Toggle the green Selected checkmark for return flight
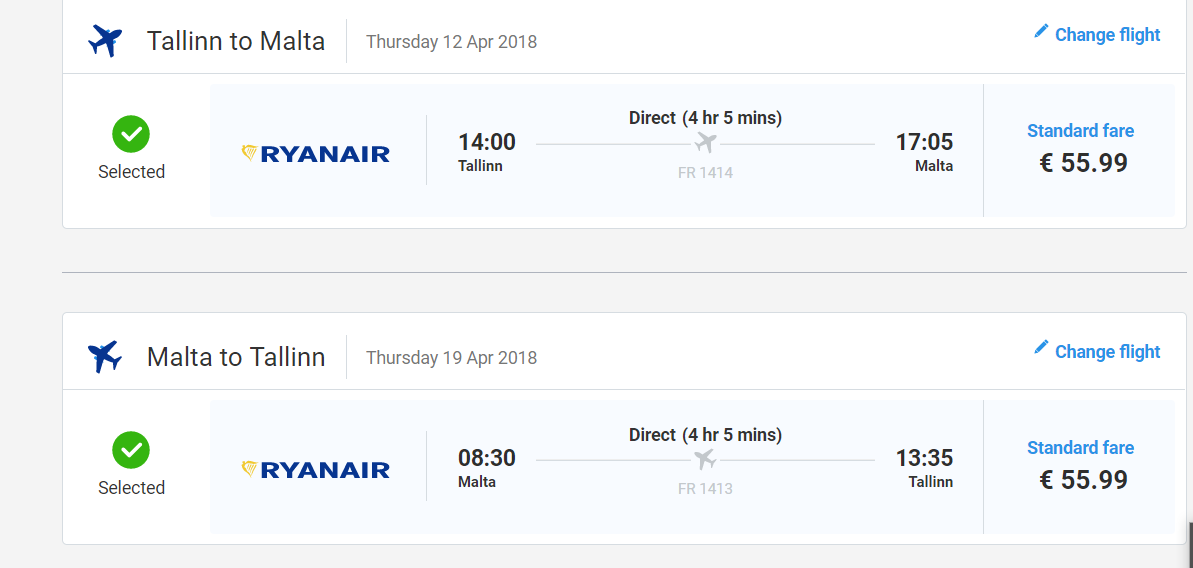Viewport: 1193px width, 568px height. tap(131, 450)
